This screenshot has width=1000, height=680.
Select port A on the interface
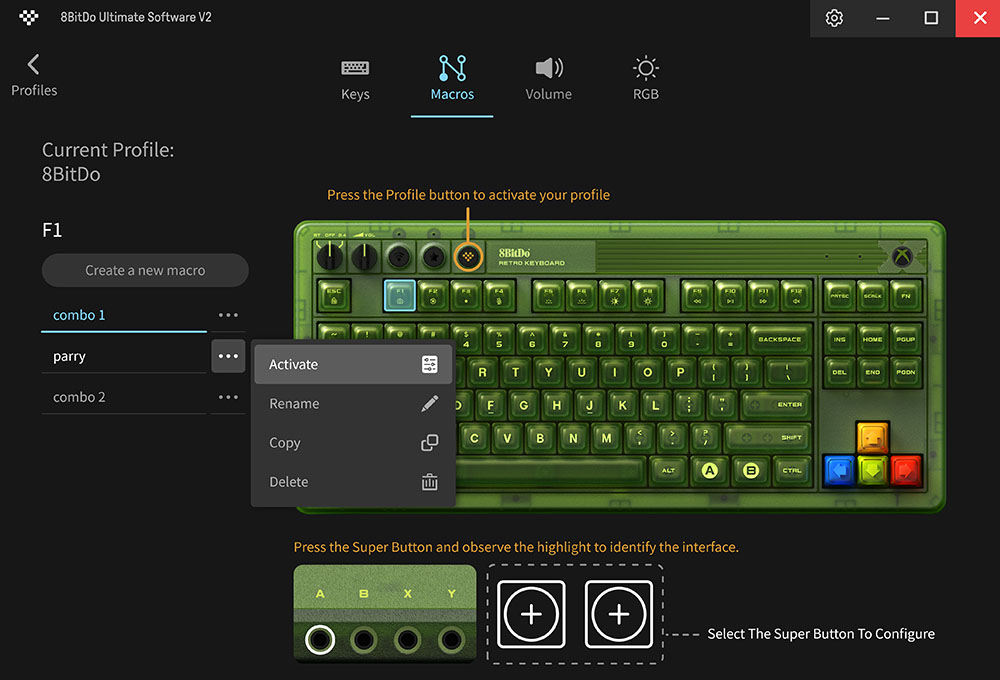tap(320, 639)
